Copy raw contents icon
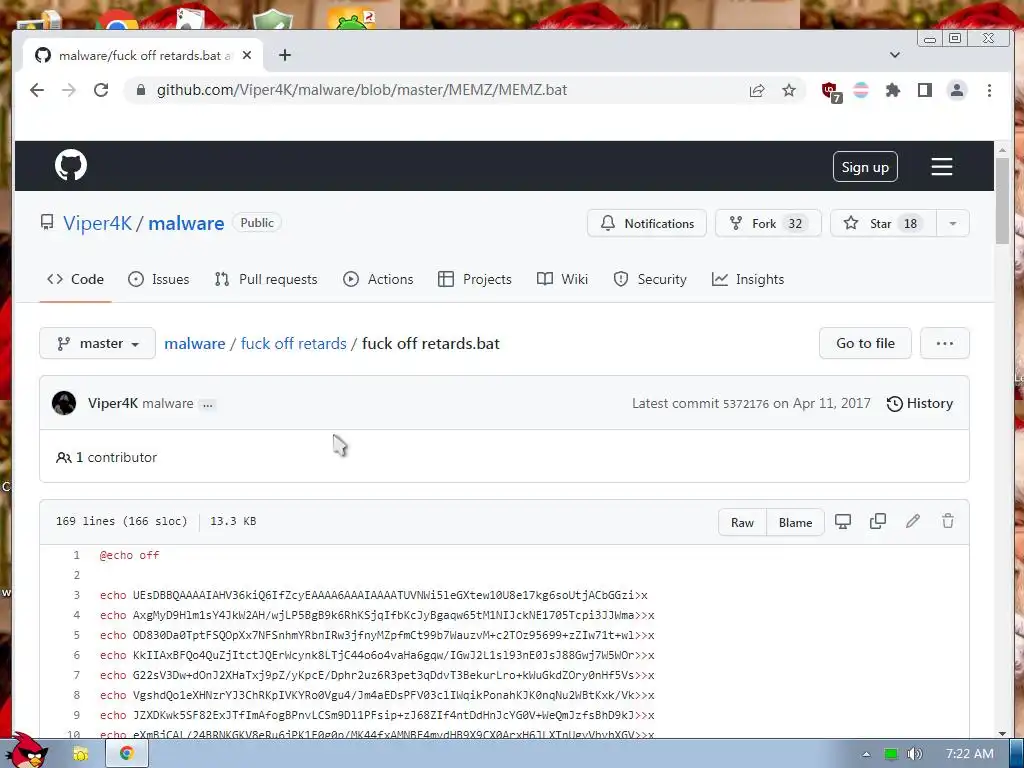This screenshot has height=768, width=1024. [878, 521]
